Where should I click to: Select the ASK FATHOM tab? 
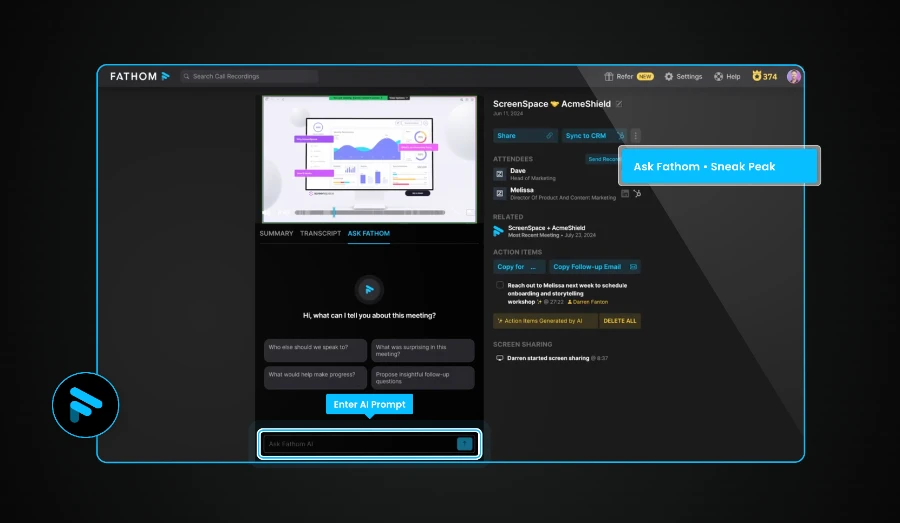coord(368,234)
